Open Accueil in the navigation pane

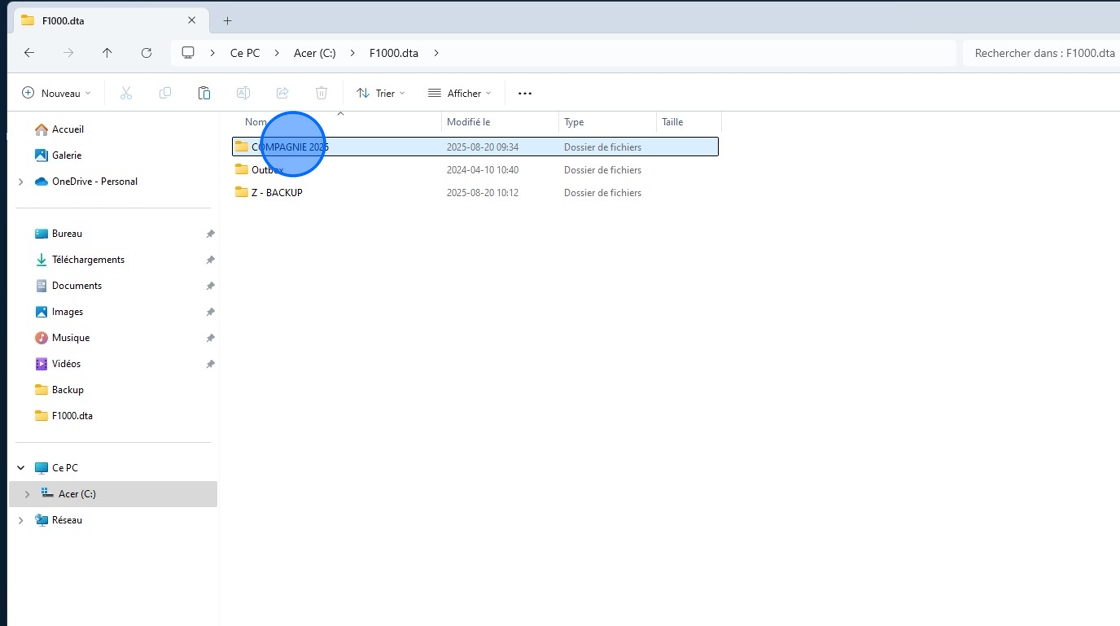(68, 129)
